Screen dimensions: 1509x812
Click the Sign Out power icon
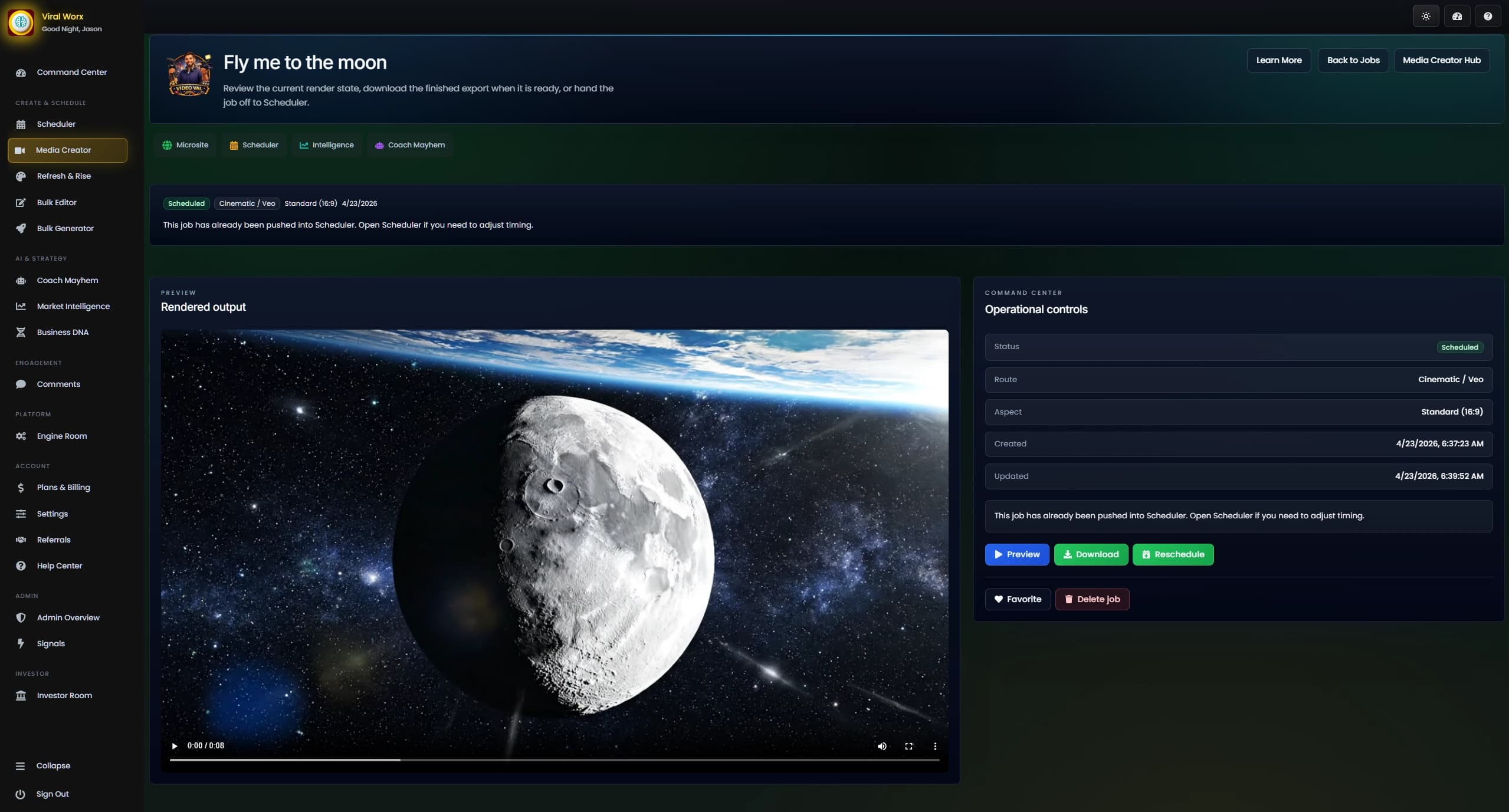tap(20, 794)
